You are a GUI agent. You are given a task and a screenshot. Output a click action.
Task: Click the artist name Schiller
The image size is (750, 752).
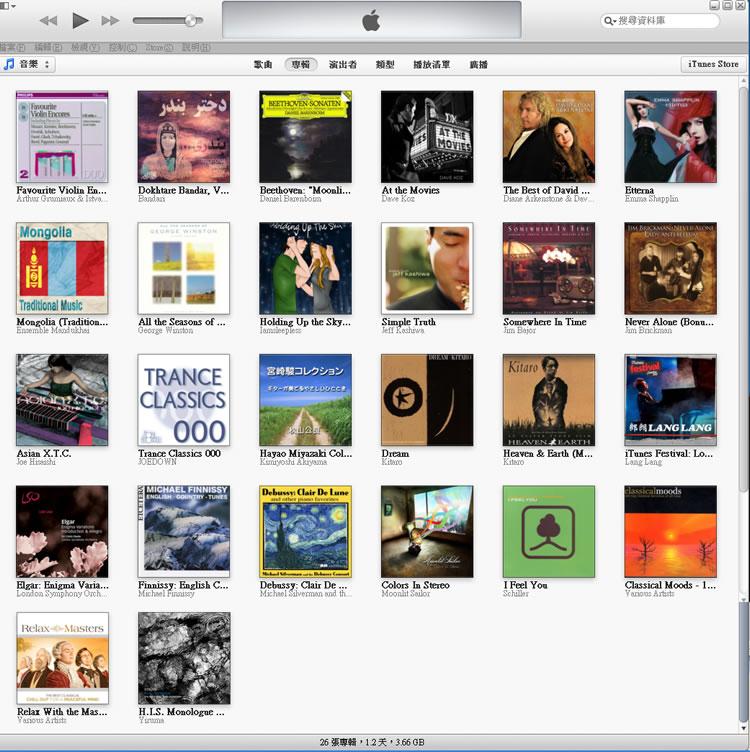(516, 594)
